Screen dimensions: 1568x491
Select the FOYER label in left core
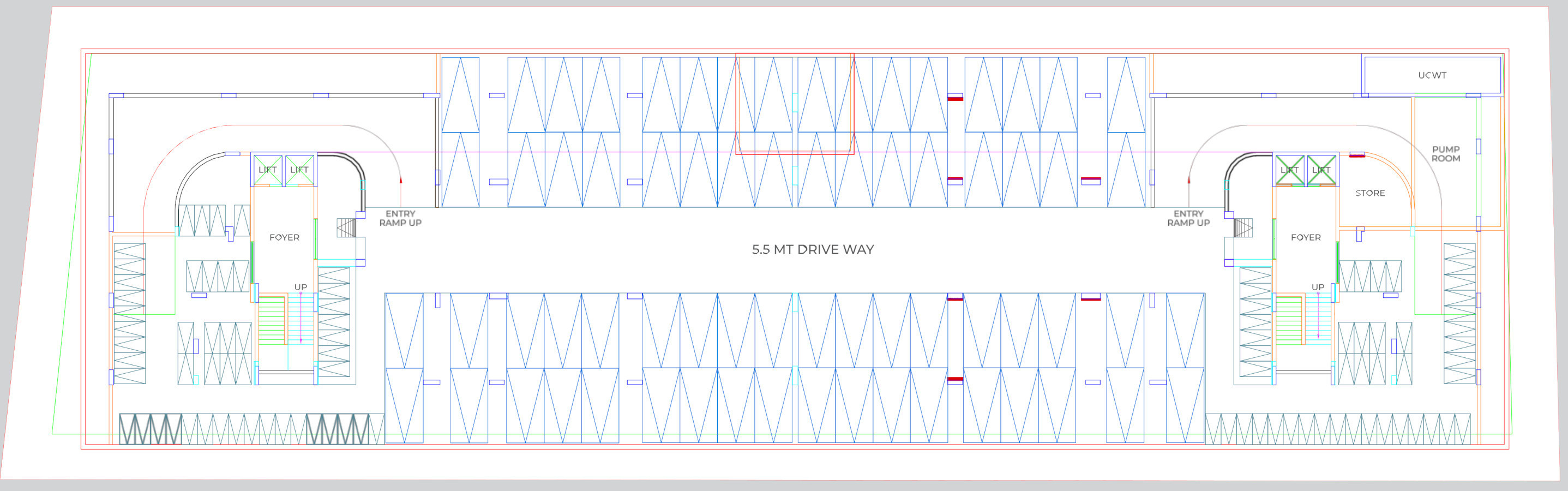(284, 237)
